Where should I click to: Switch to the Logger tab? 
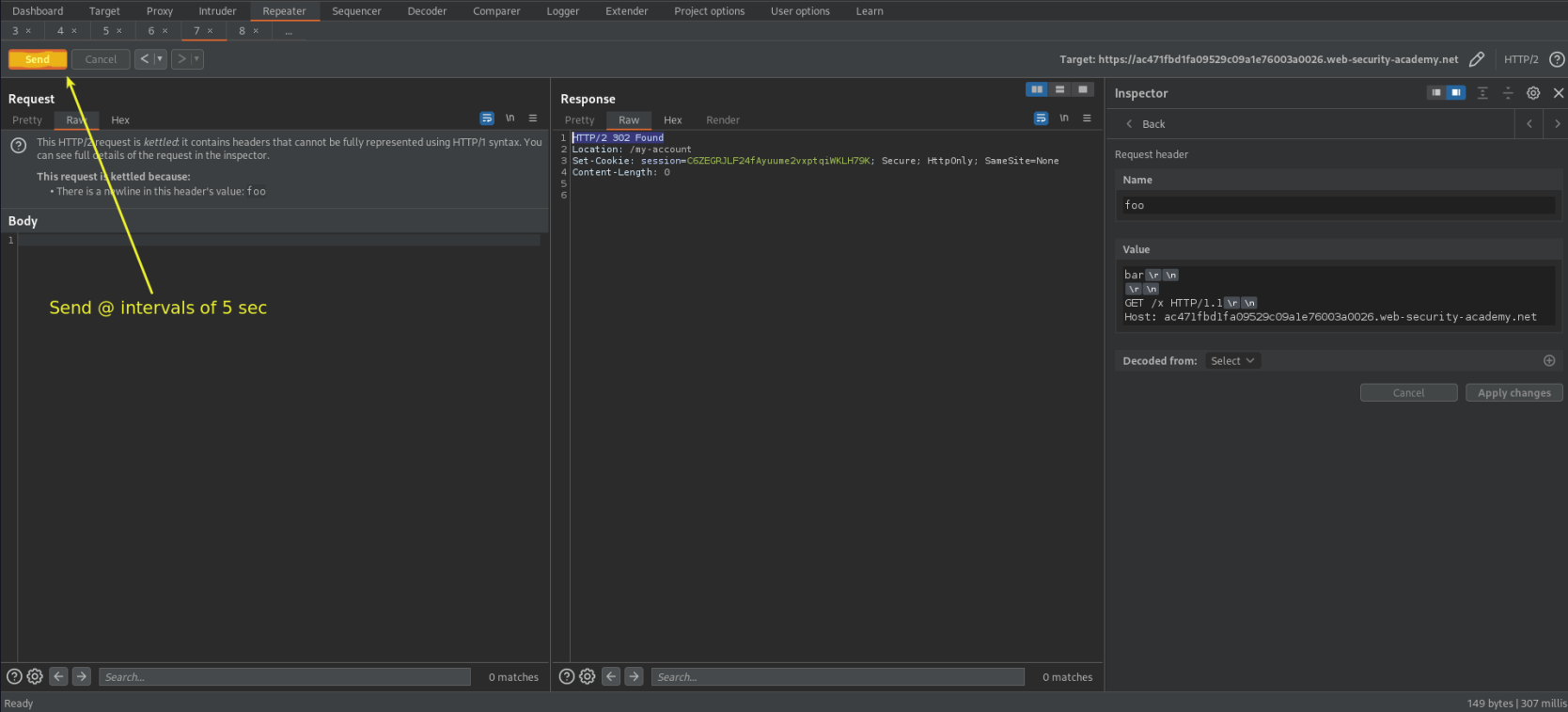pos(563,11)
